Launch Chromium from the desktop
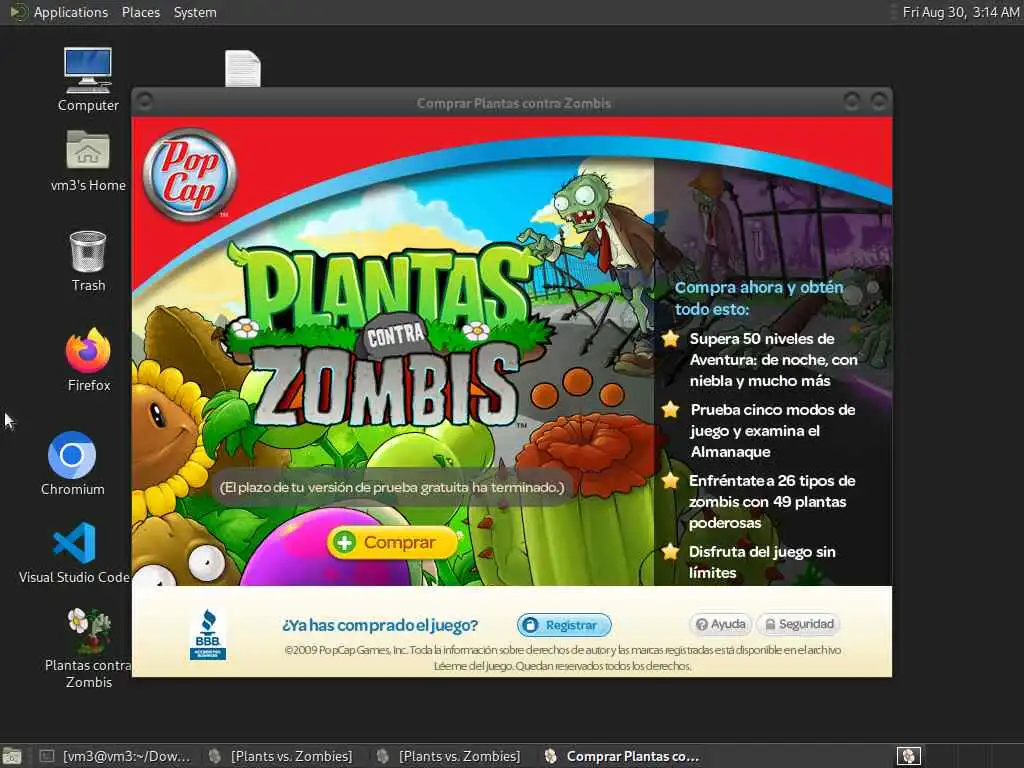The image size is (1024, 768). (x=72, y=464)
